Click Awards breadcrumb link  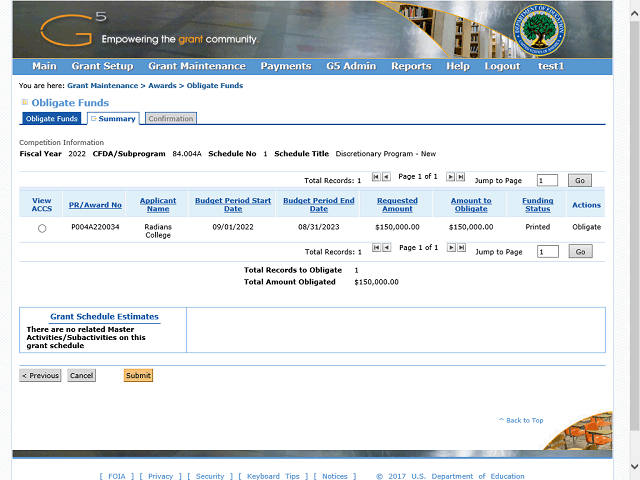162,86
